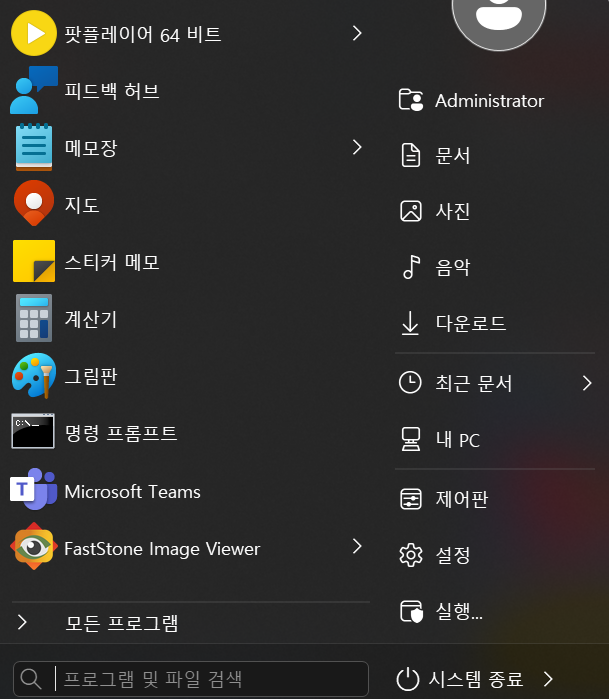
Task: Select the FastStone Image Viewer entry text
Action: (162, 549)
